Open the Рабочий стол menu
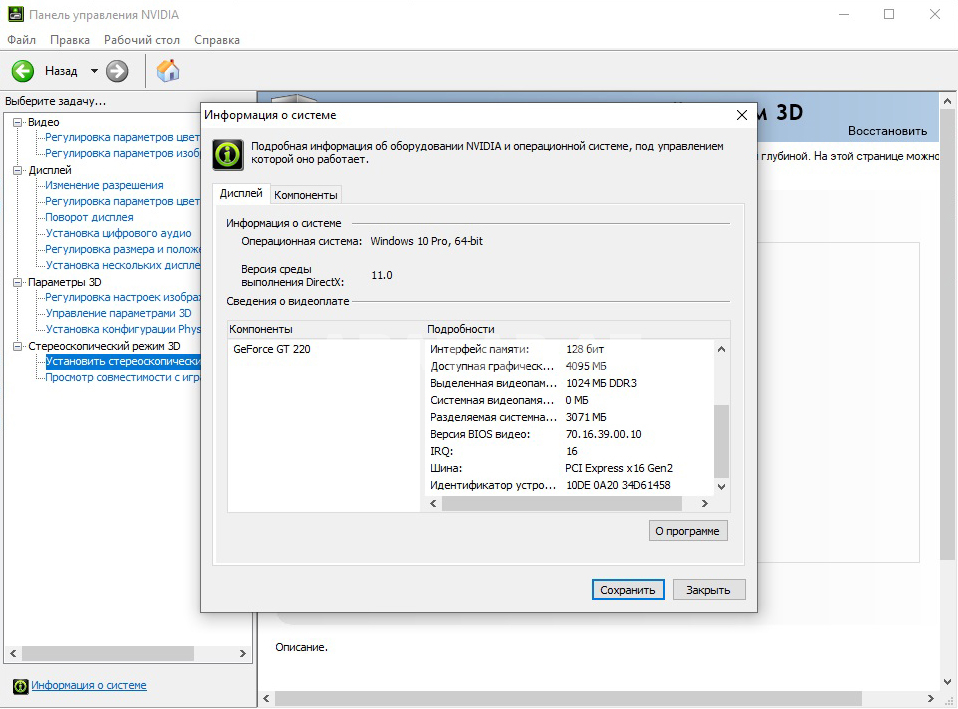This screenshot has height=709, width=958. pyautogui.click(x=142, y=40)
